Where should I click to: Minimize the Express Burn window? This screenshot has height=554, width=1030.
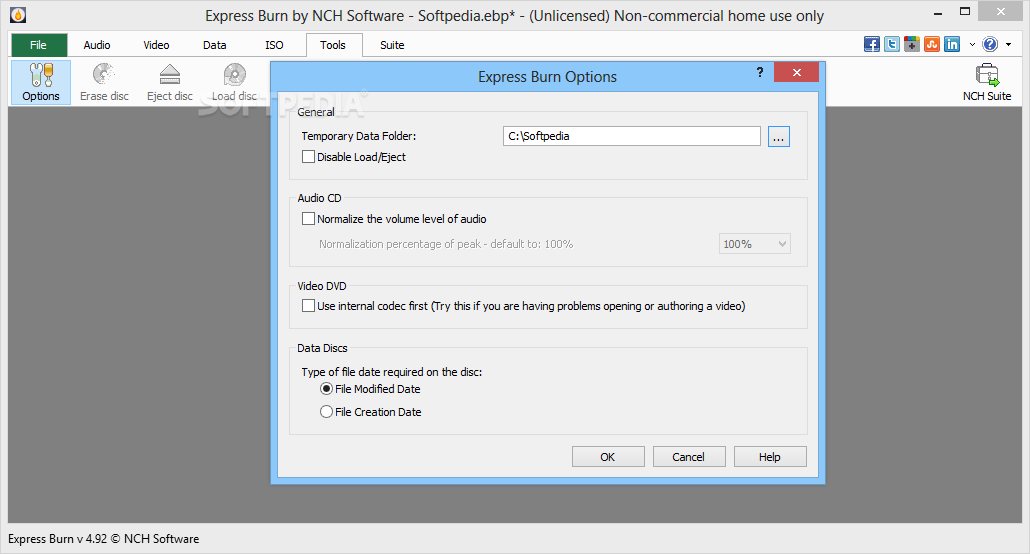937,12
